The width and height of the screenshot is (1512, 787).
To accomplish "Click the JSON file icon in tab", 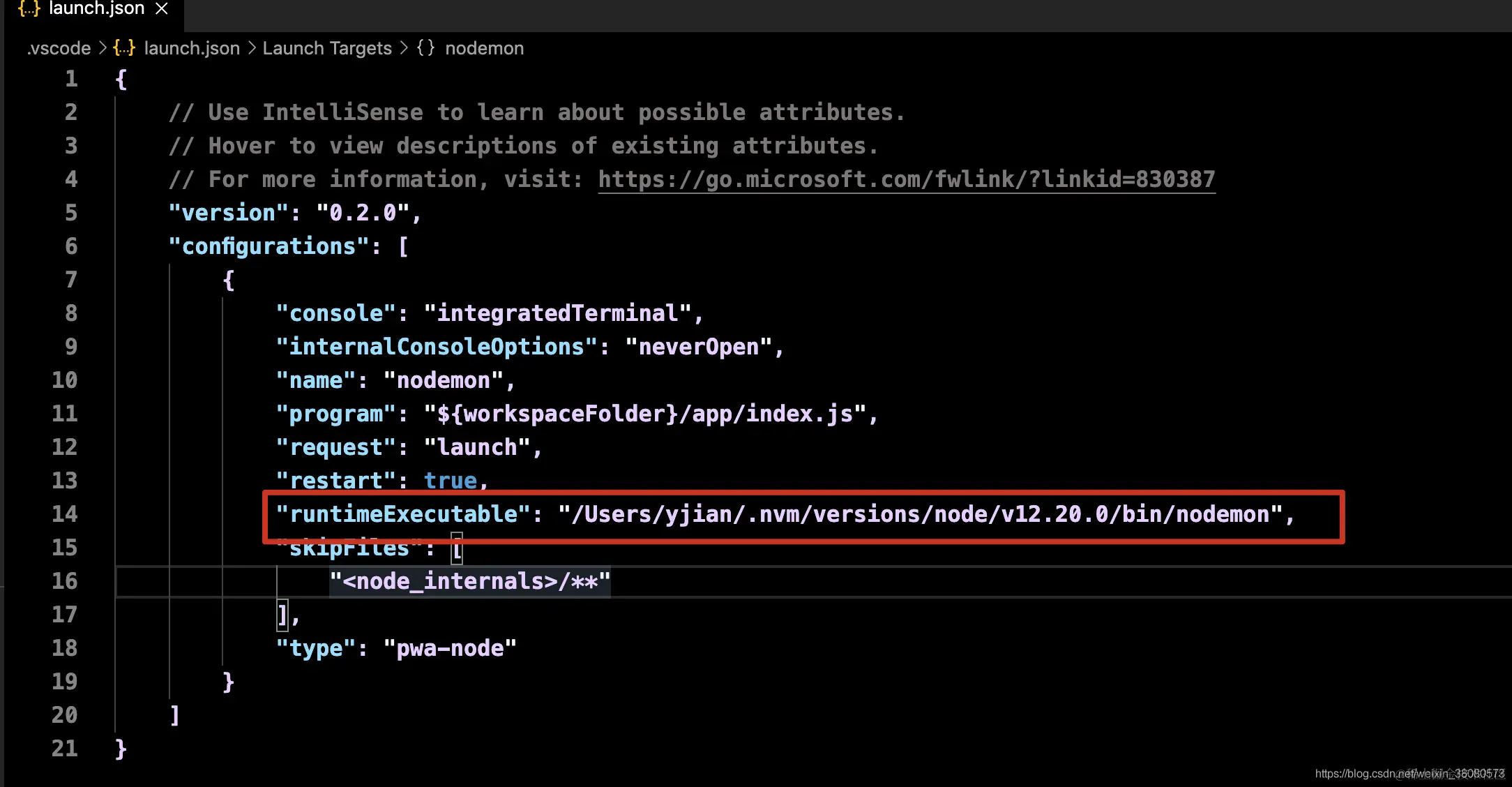I will tap(29, 8).
